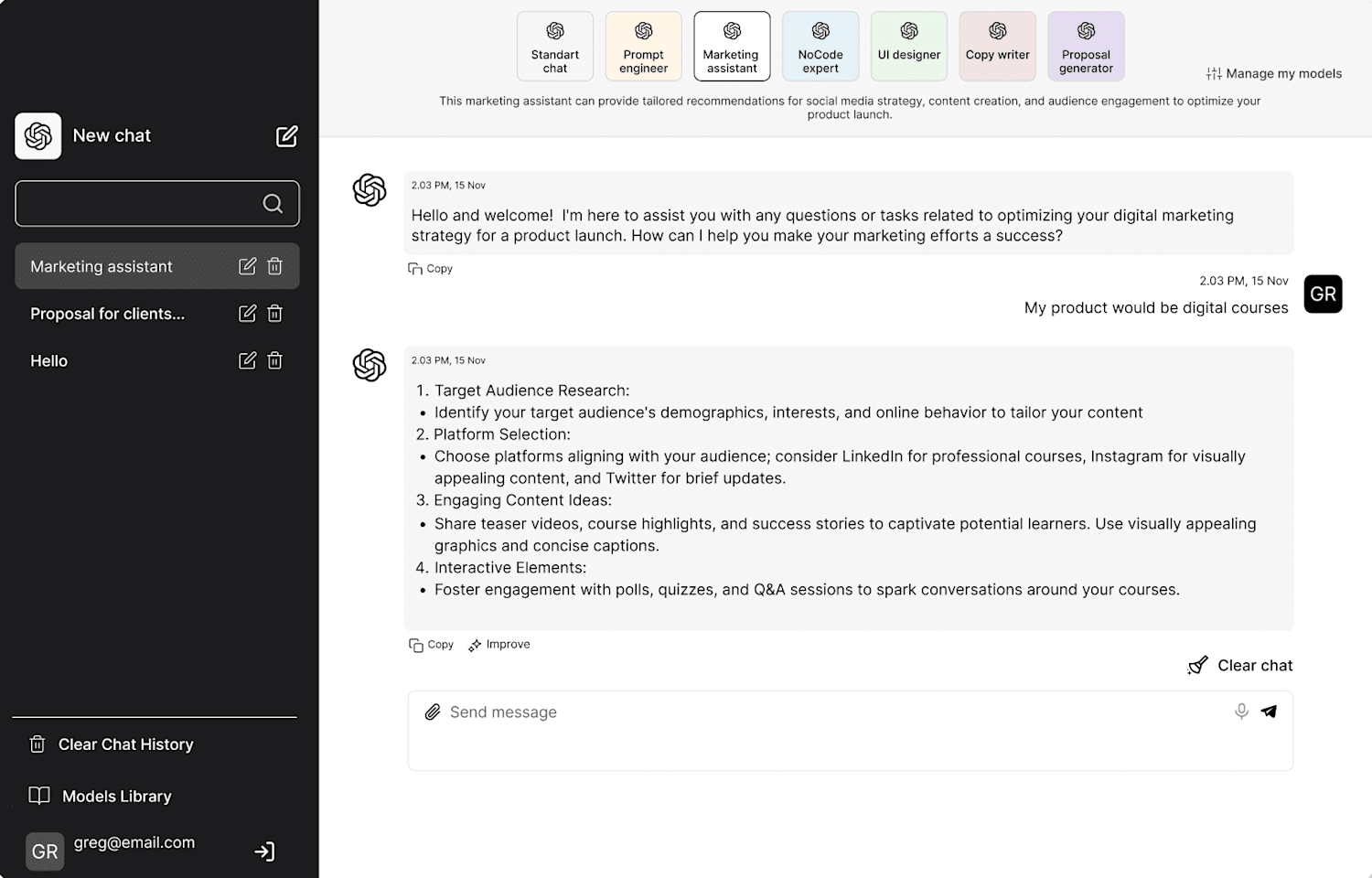Click the microphone voice input icon
The width and height of the screenshot is (1372, 878).
click(x=1241, y=712)
